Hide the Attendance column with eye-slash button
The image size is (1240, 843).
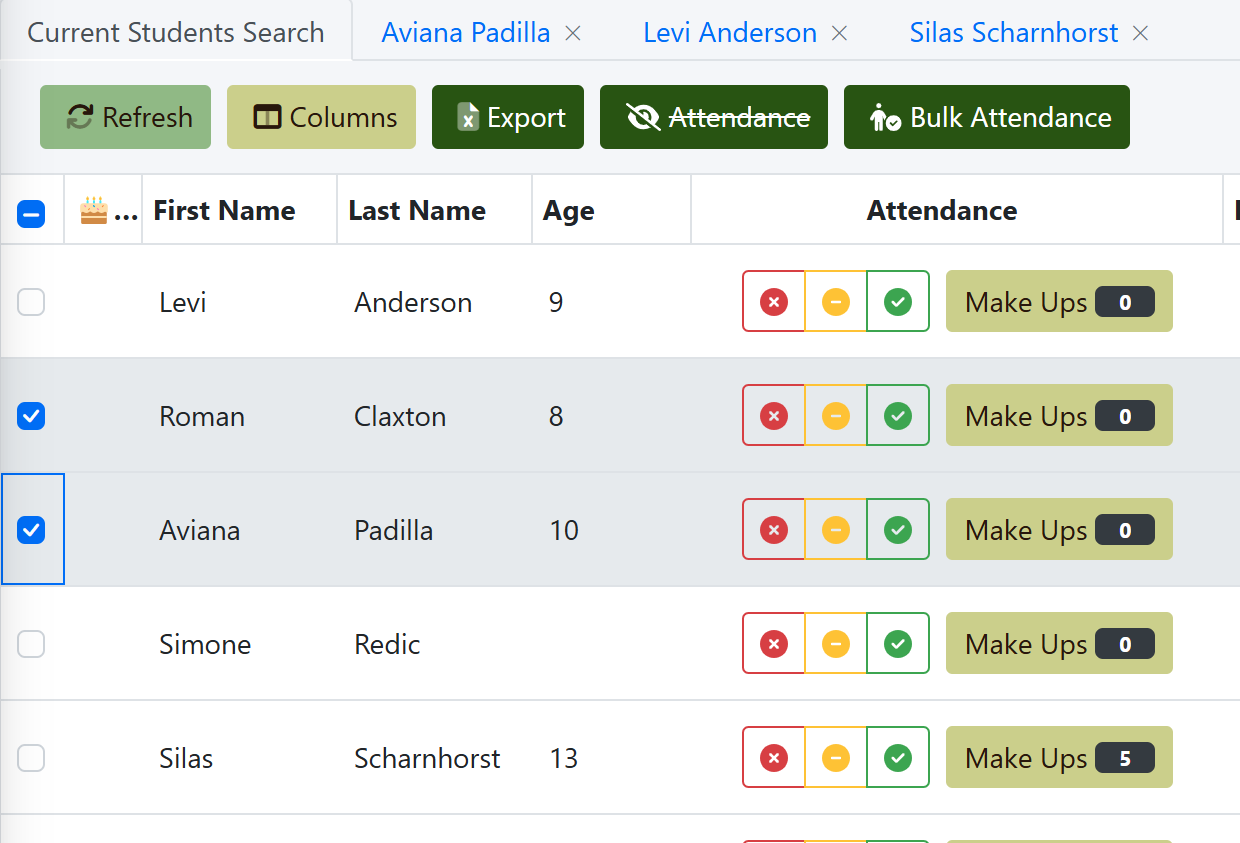pyautogui.click(x=713, y=117)
